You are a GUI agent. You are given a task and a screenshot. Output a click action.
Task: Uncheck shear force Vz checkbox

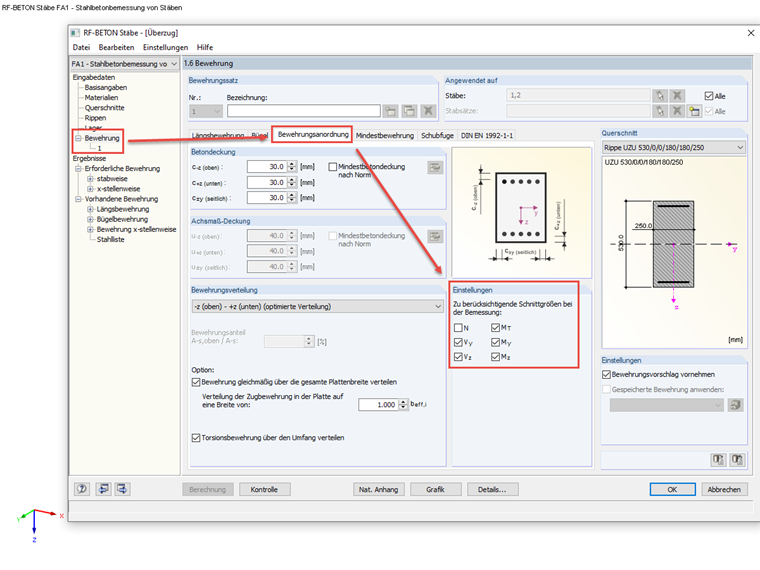(459, 357)
